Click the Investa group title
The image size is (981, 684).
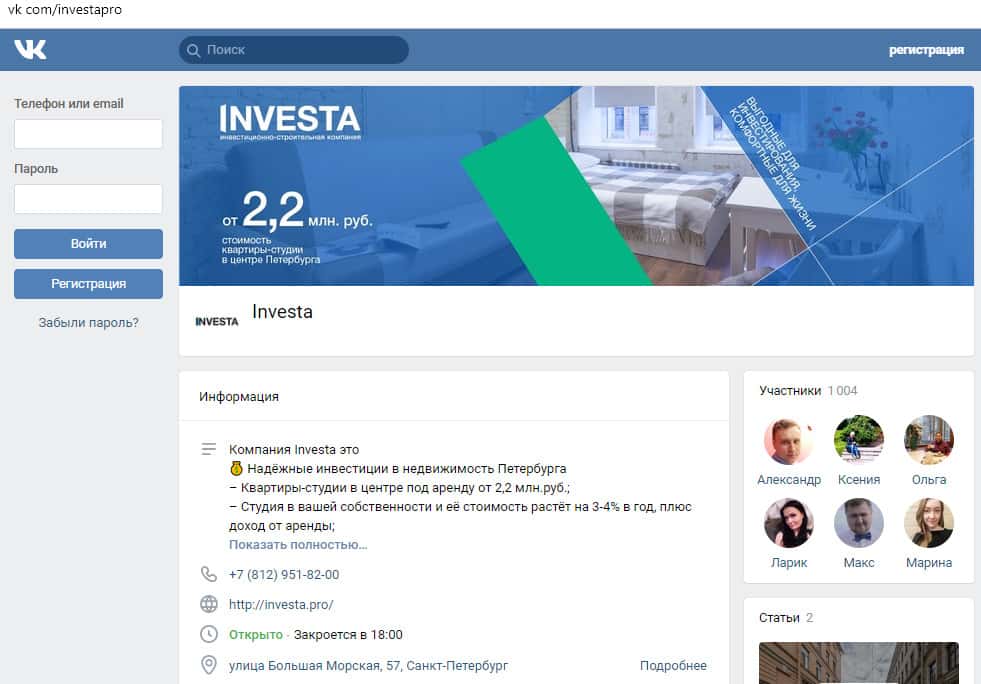click(x=282, y=312)
